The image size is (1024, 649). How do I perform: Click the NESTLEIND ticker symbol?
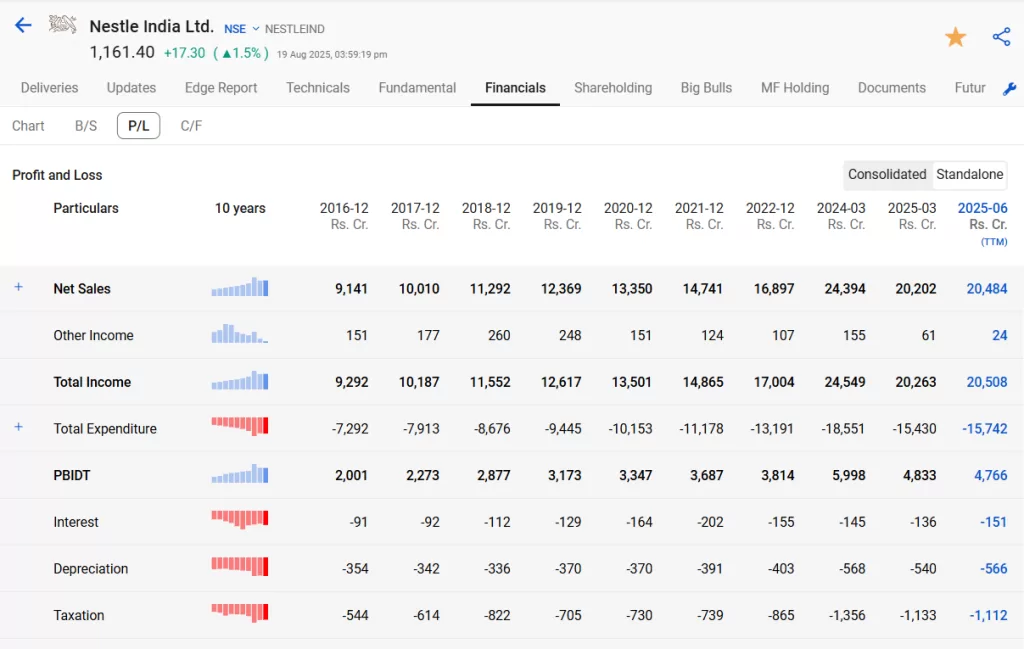tap(295, 29)
